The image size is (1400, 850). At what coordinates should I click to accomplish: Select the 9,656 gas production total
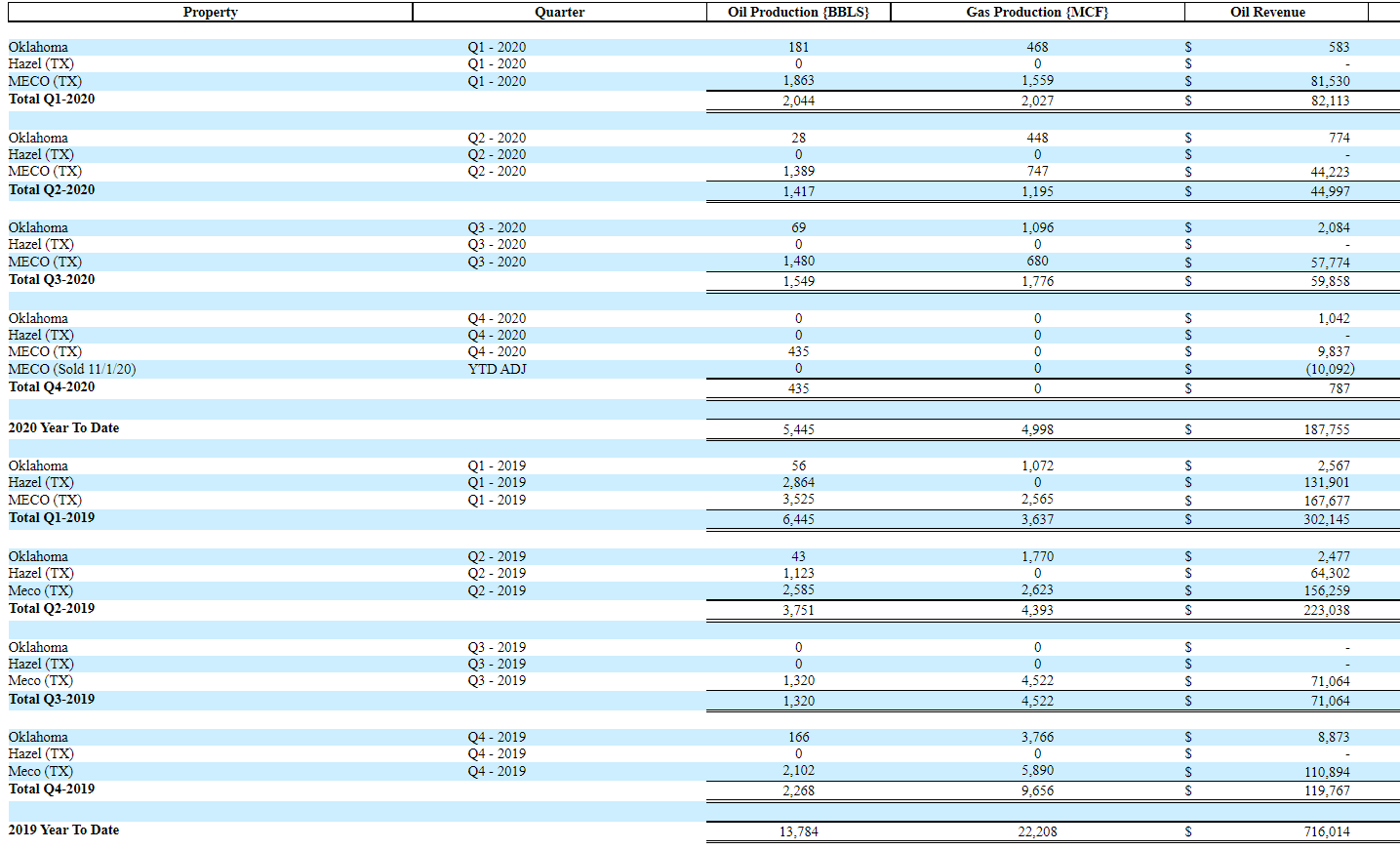[x=1037, y=790]
